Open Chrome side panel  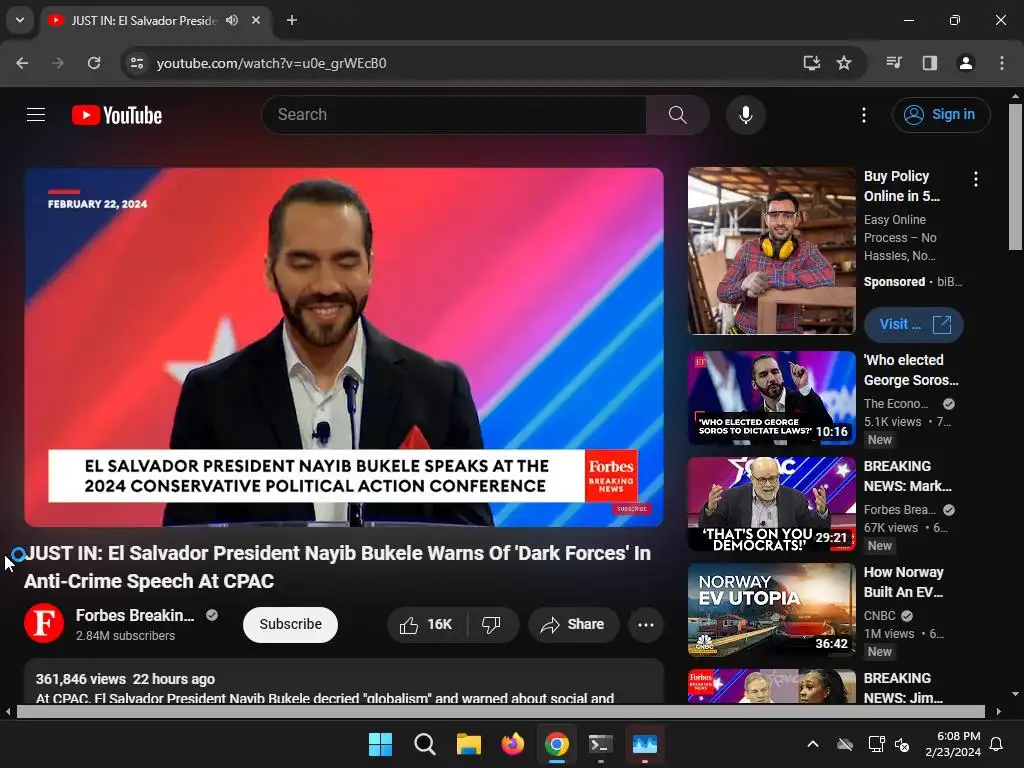coord(929,63)
